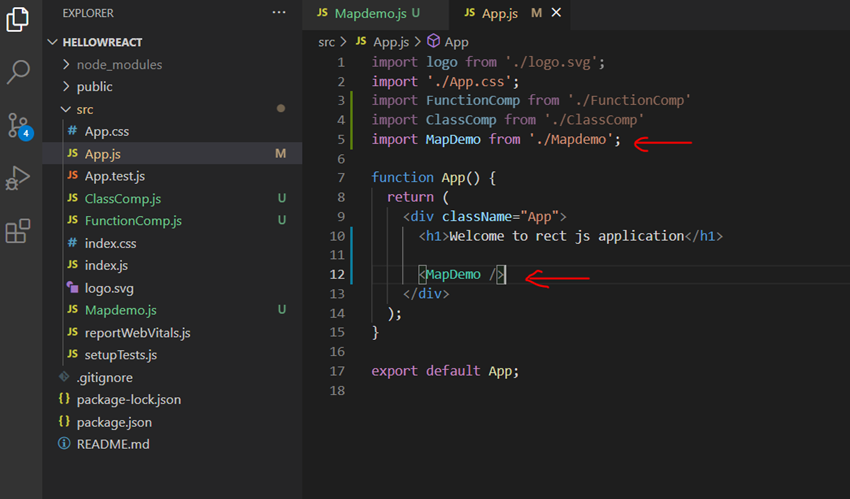Open ClassComp.js in the file tree

tap(122, 199)
